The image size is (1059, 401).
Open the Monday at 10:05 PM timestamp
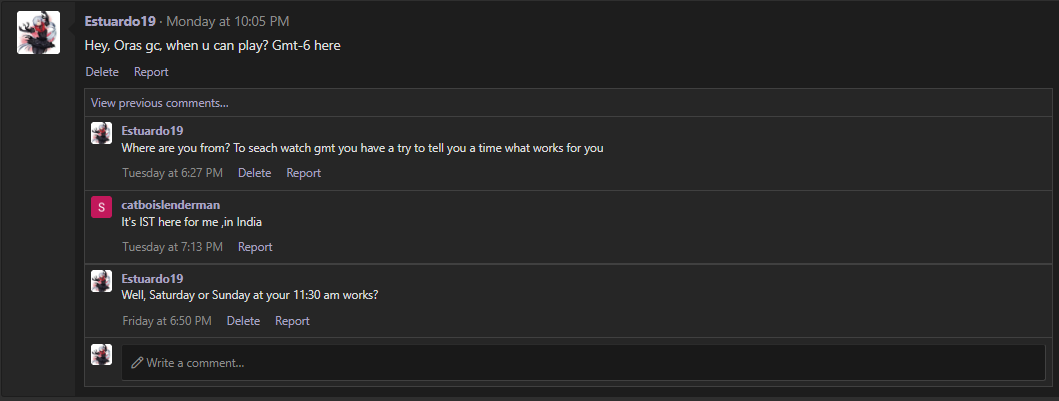[228, 22]
